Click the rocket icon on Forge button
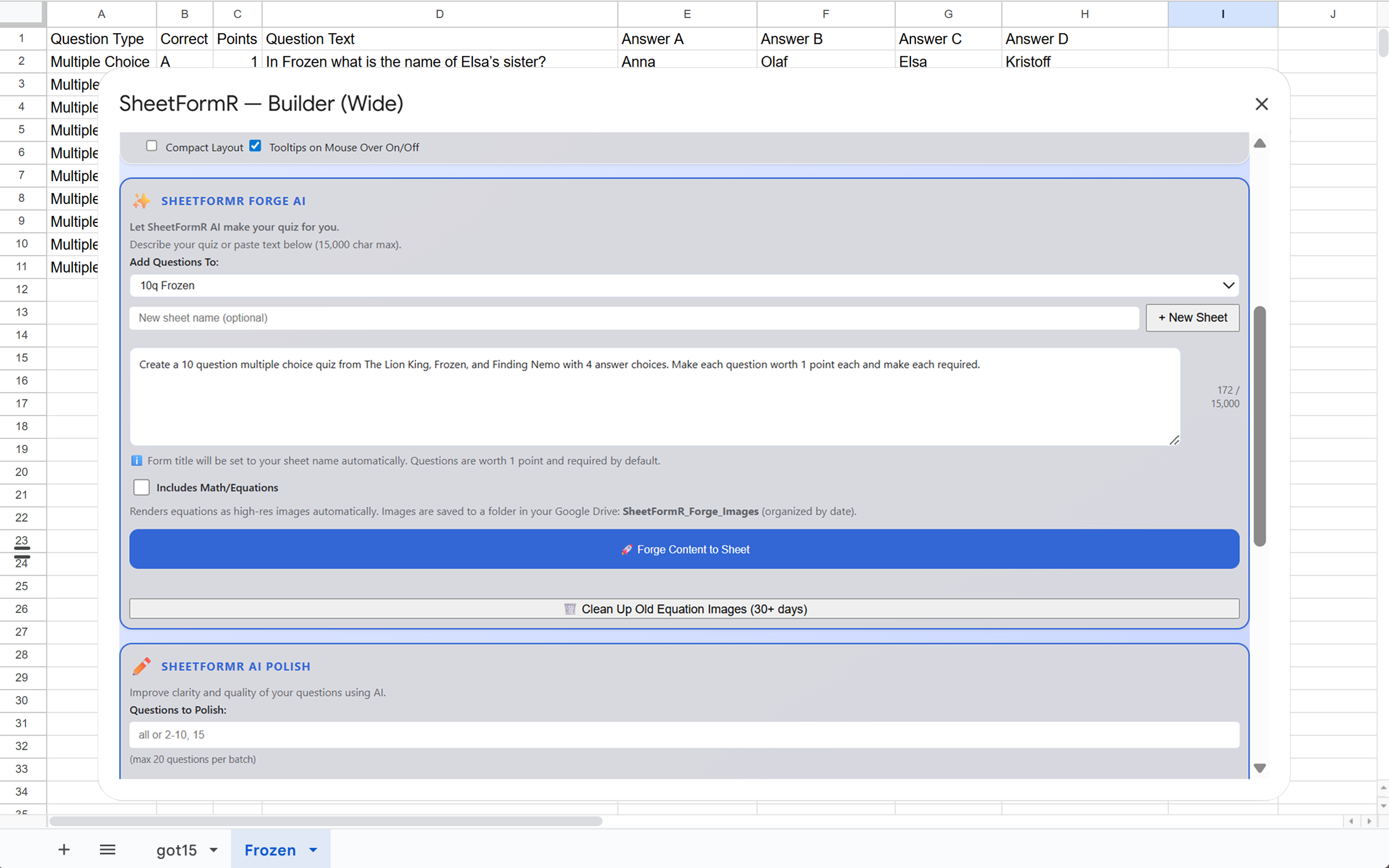1389x868 pixels. pos(627,550)
